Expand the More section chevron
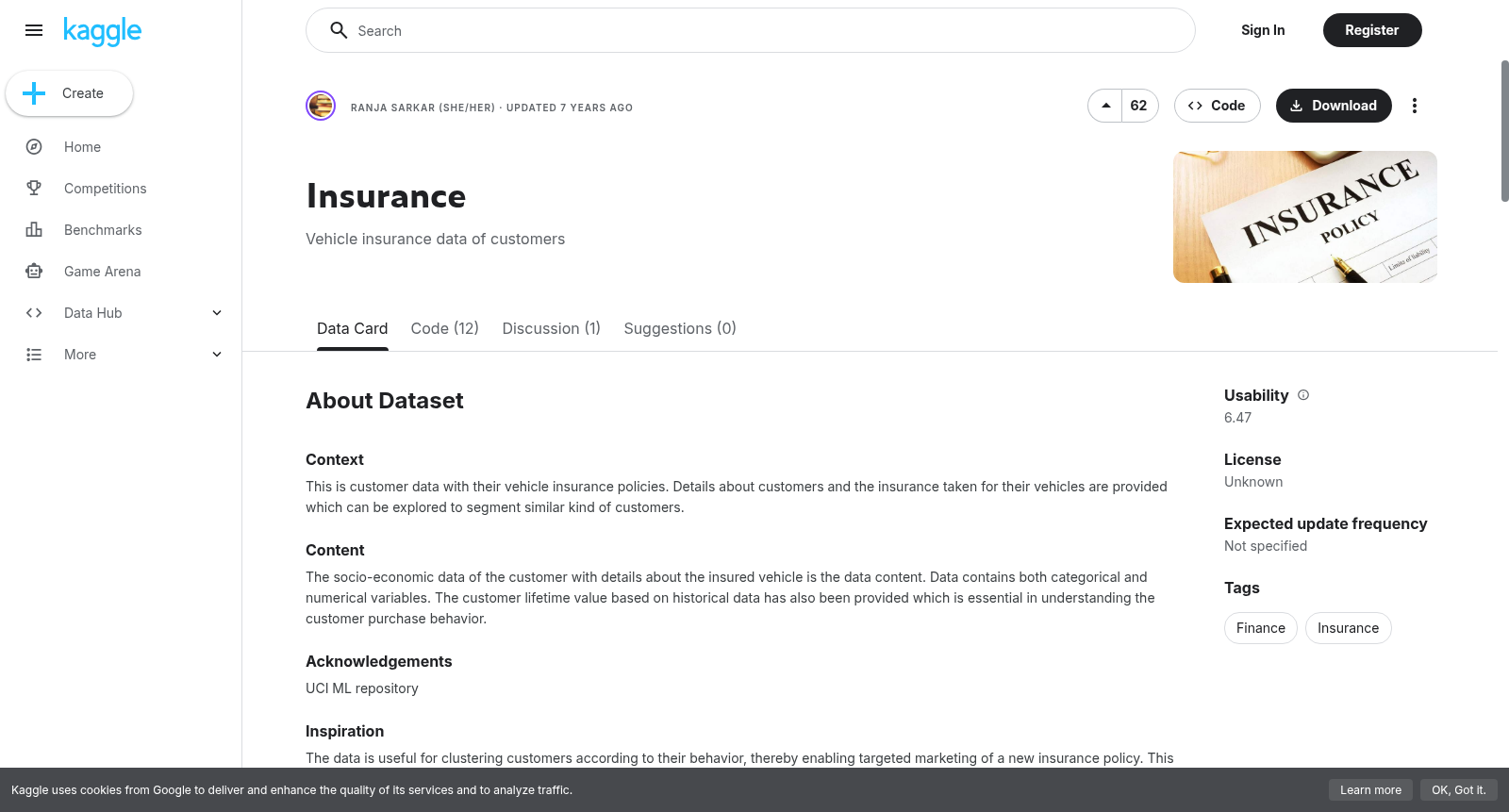This screenshot has height=812, width=1509. pyautogui.click(x=217, y=355)
